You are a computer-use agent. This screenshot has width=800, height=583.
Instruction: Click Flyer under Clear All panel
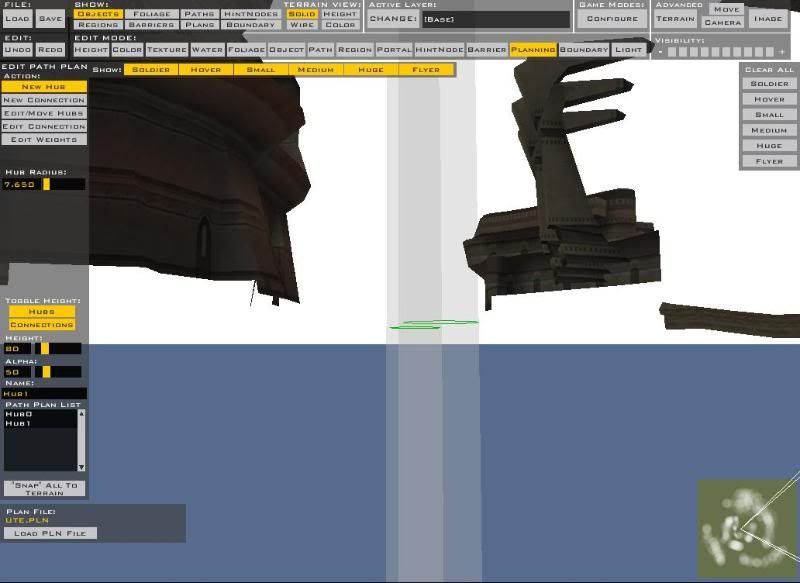pyautogui.click(x=769, y=161)
